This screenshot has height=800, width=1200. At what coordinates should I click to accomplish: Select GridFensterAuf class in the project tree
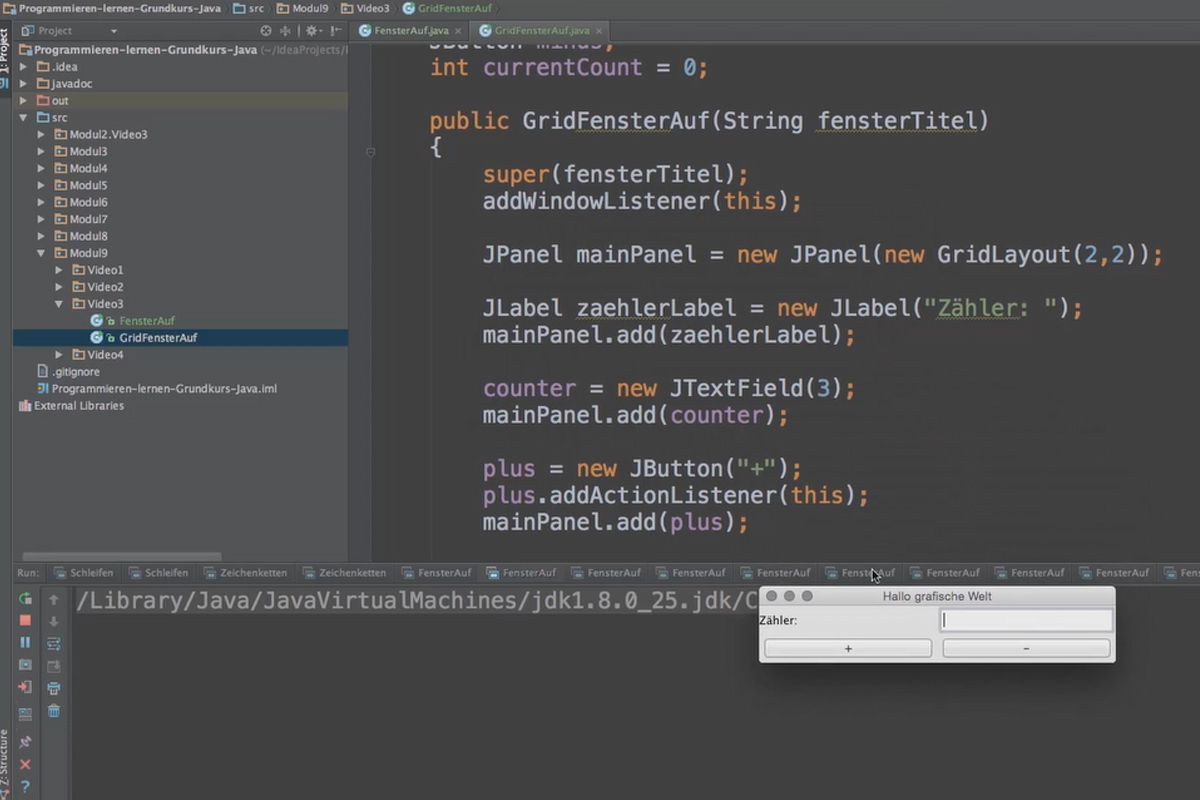[x=158, y=338]
